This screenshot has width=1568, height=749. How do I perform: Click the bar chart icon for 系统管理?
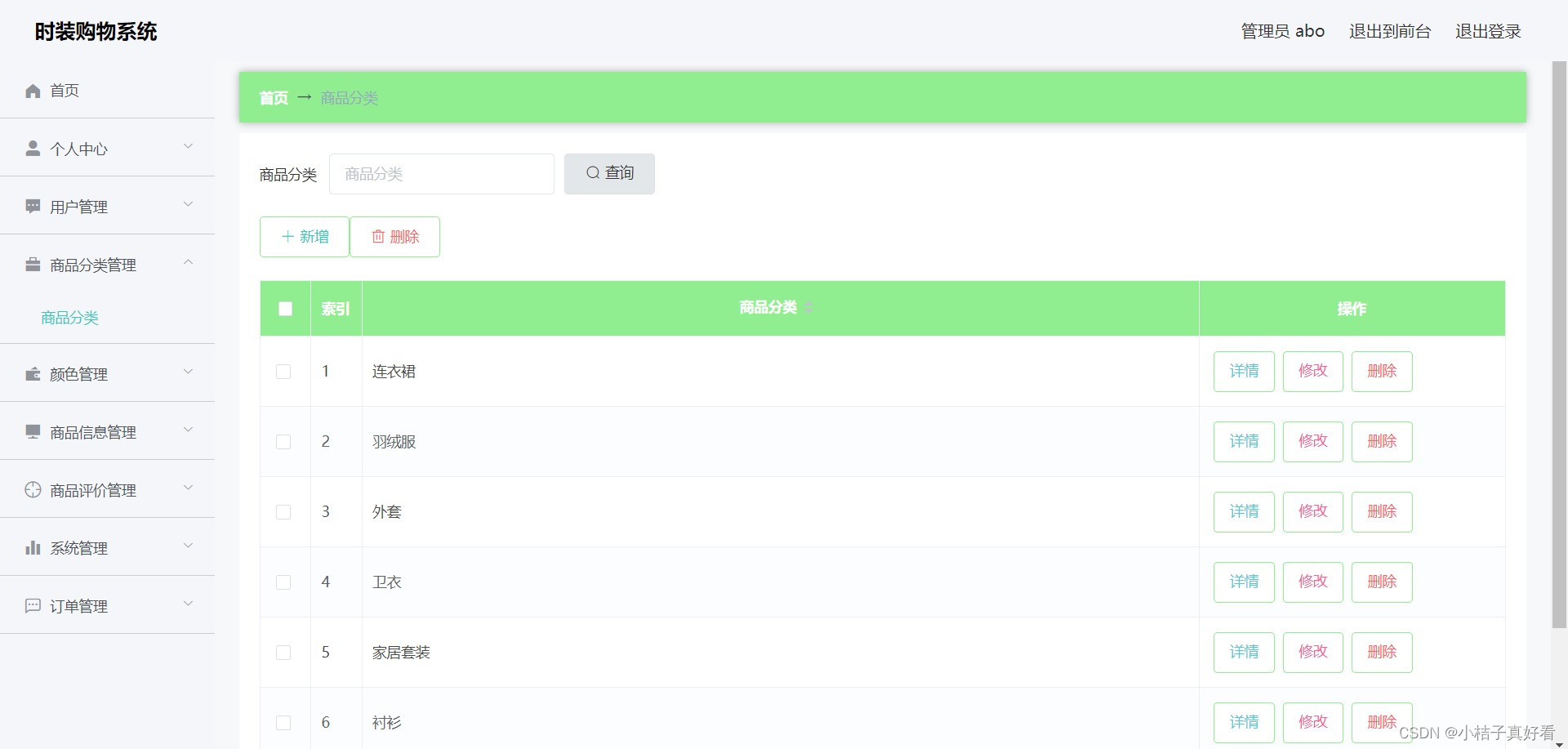[x=33, y=547]
